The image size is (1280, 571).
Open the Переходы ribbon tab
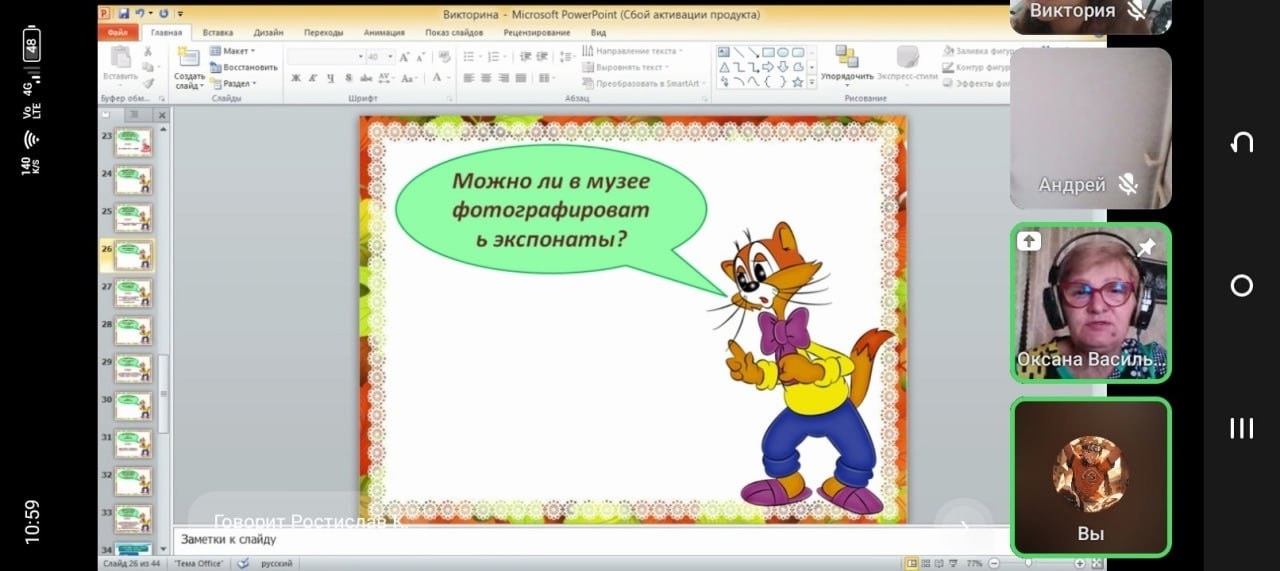(323, 32)
